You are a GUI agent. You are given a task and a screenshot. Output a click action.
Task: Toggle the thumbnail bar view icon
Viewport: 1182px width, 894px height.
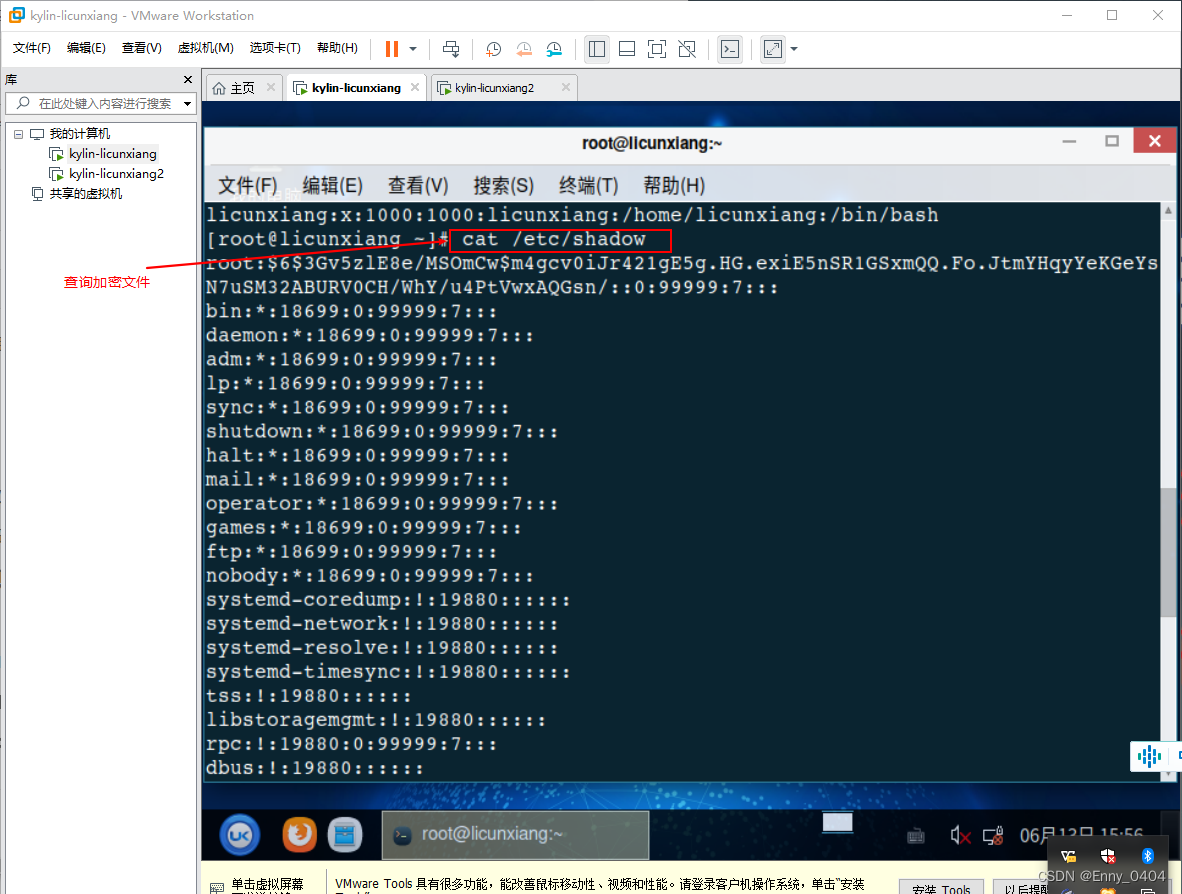point(626,49)
